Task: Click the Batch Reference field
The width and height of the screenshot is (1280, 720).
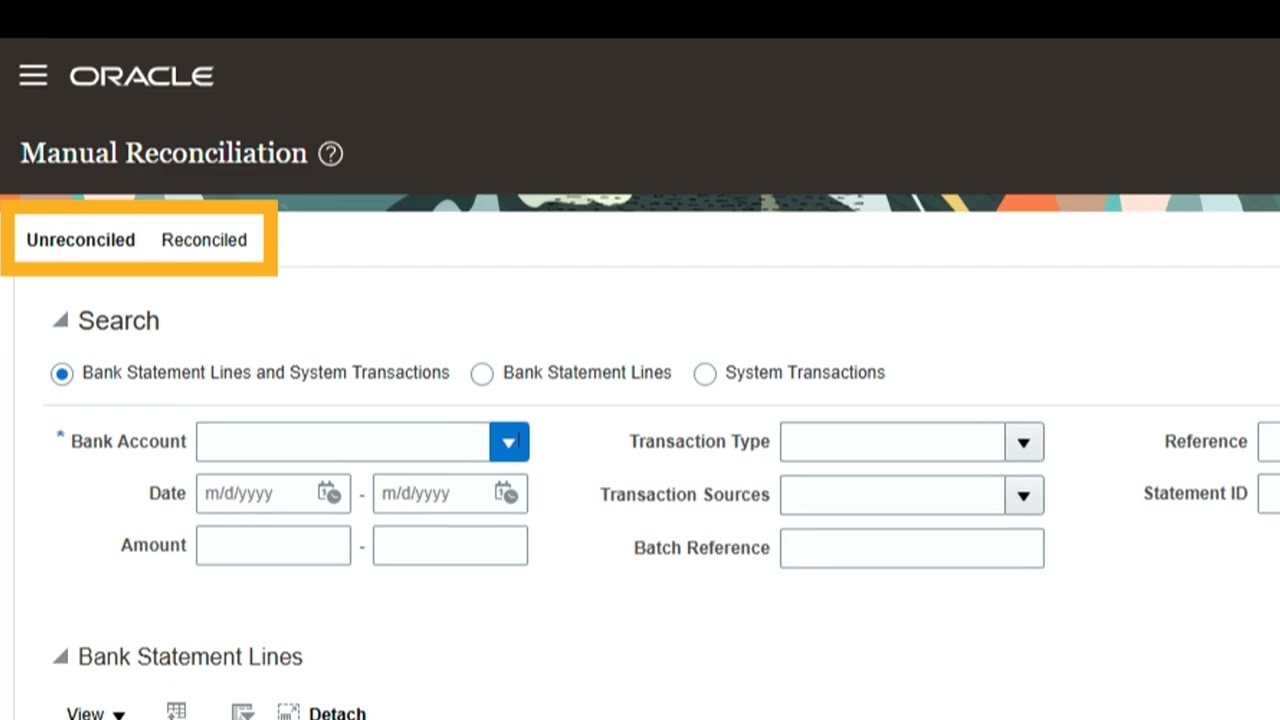Action: coord(912,549)
